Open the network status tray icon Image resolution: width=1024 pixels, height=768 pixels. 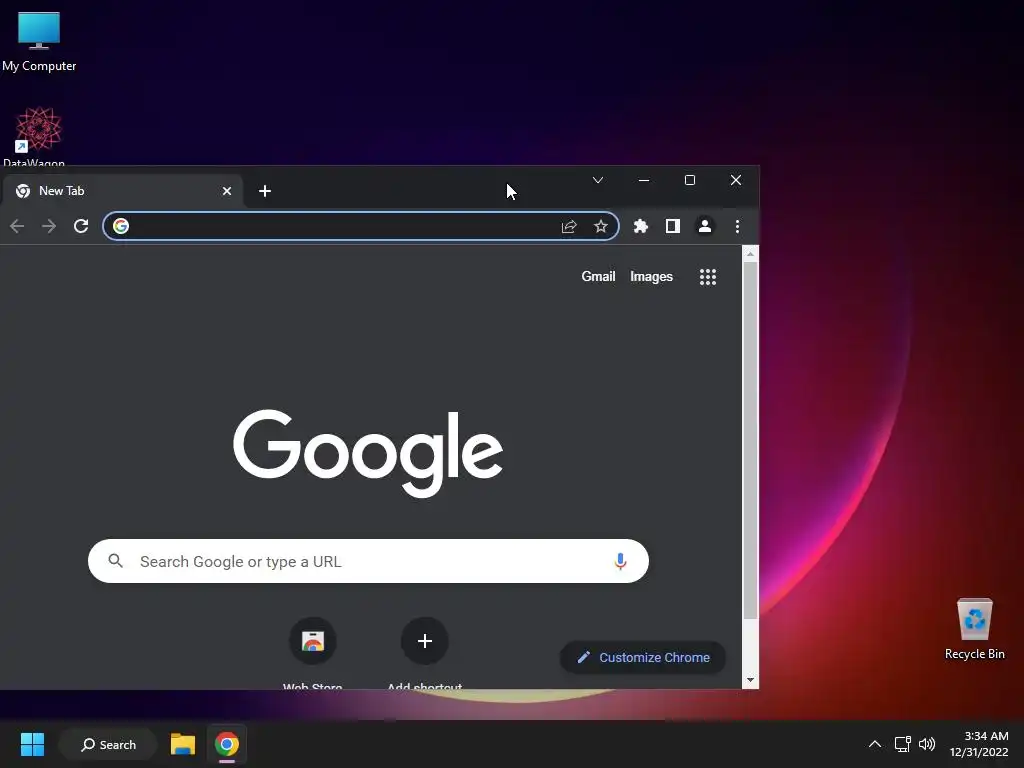[x=903, y=744]
